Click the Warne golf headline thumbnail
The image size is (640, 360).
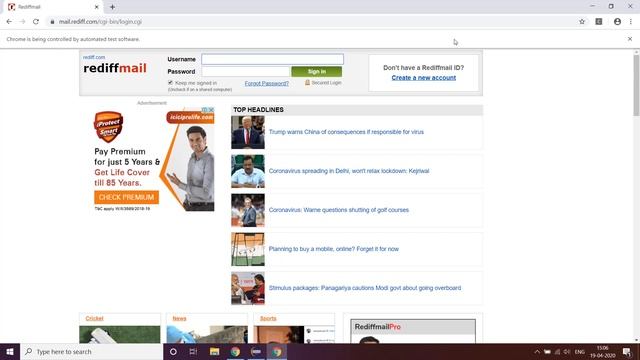tap(248, 210)
